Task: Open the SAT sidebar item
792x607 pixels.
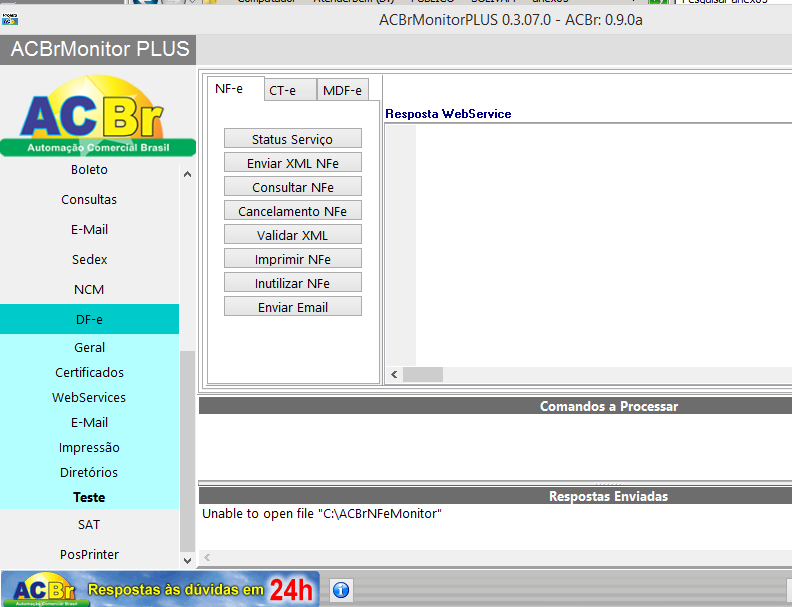Action: pyautogui.click(x=89, y=525)
